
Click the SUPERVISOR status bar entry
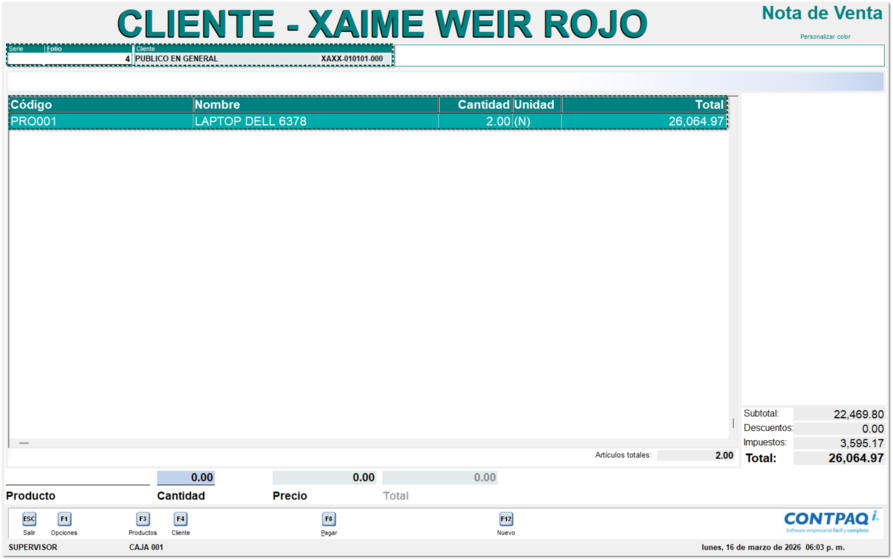pos(33,547)
